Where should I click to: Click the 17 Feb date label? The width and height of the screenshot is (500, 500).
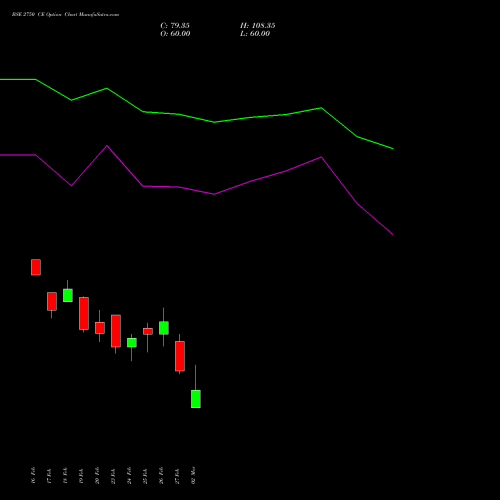coord(49,475)
